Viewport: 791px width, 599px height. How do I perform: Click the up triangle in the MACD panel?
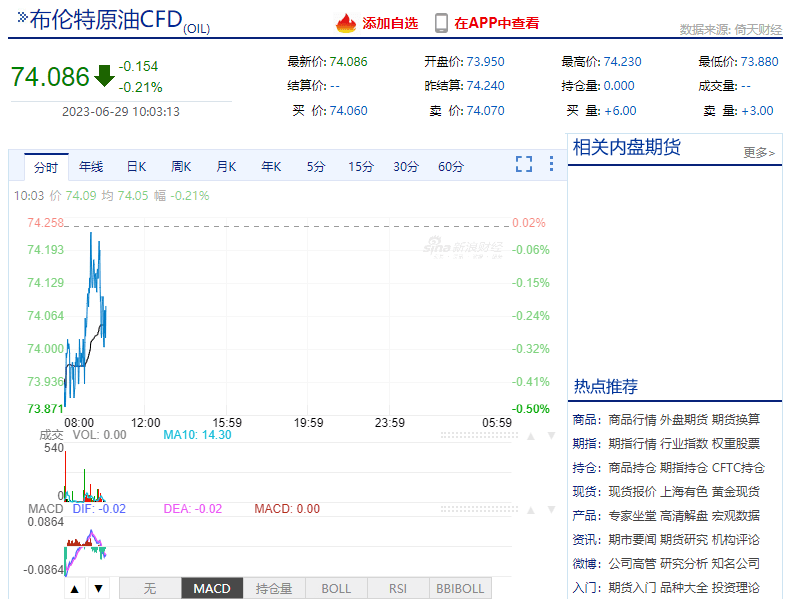click(x=531, y=510)
